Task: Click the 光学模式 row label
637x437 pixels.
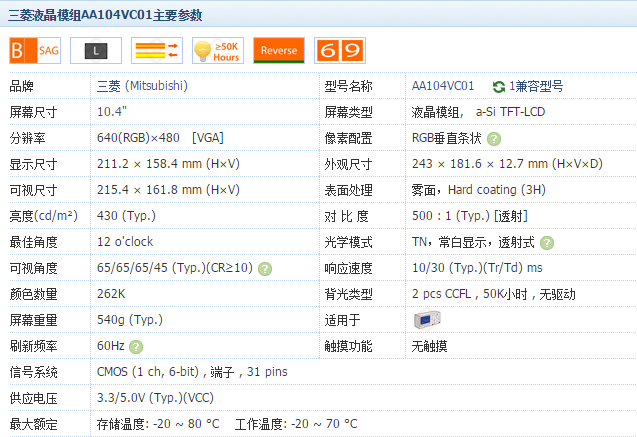Action: 349,242
